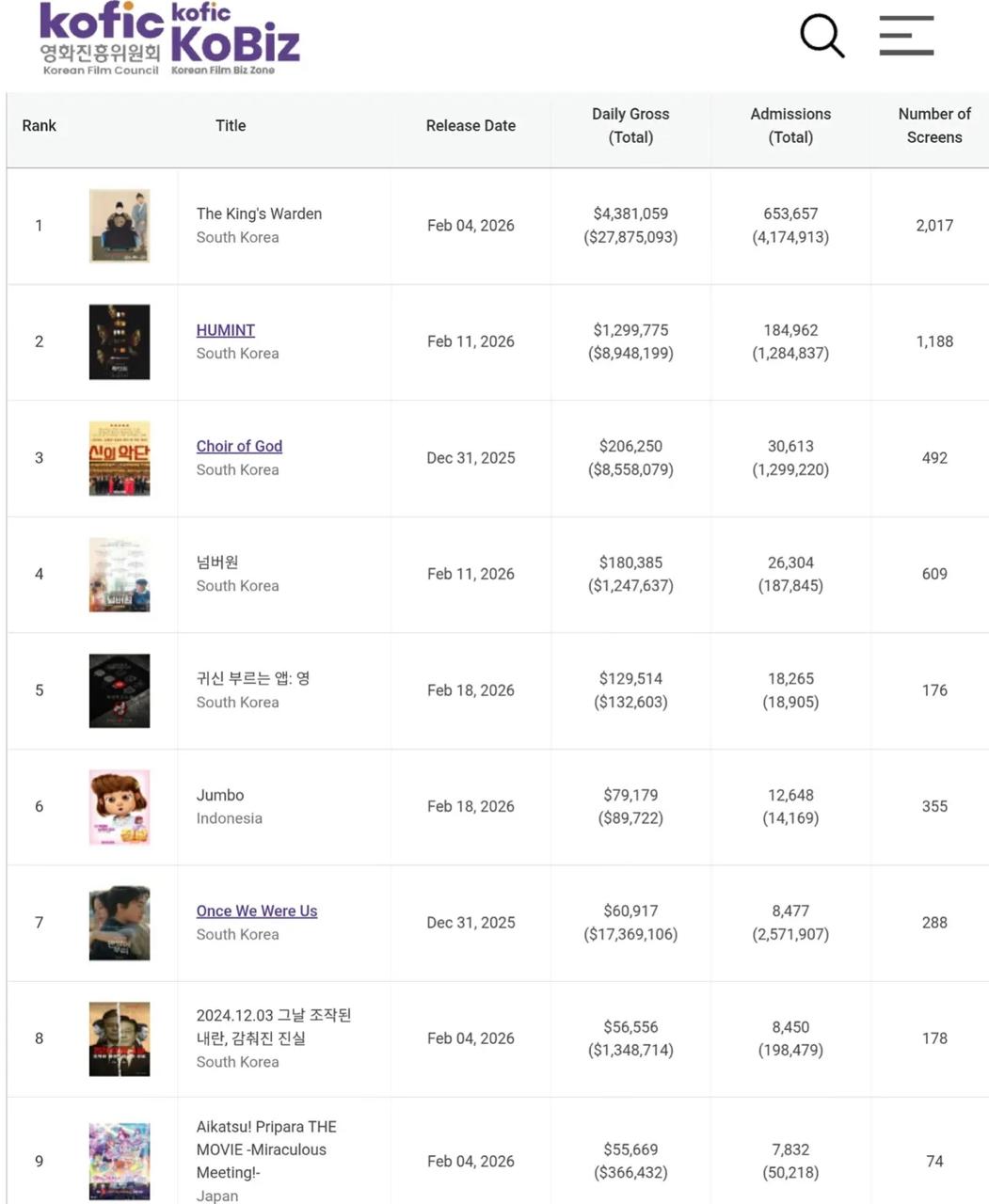Open the Choir of God movie page
The image size is (989, 1204).
coord(239,446)
